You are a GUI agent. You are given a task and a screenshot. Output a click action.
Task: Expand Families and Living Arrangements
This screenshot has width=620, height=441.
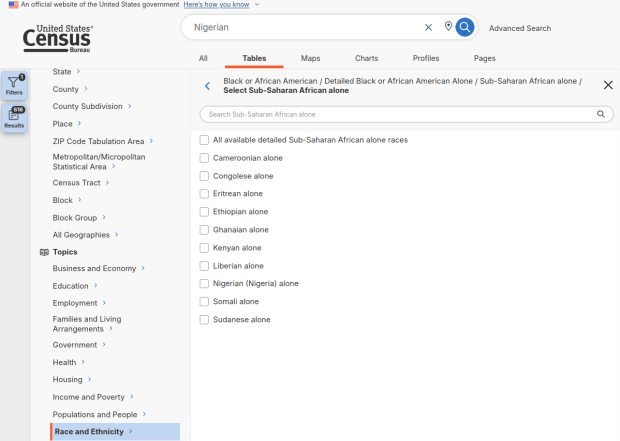click(x=87, y=324)
